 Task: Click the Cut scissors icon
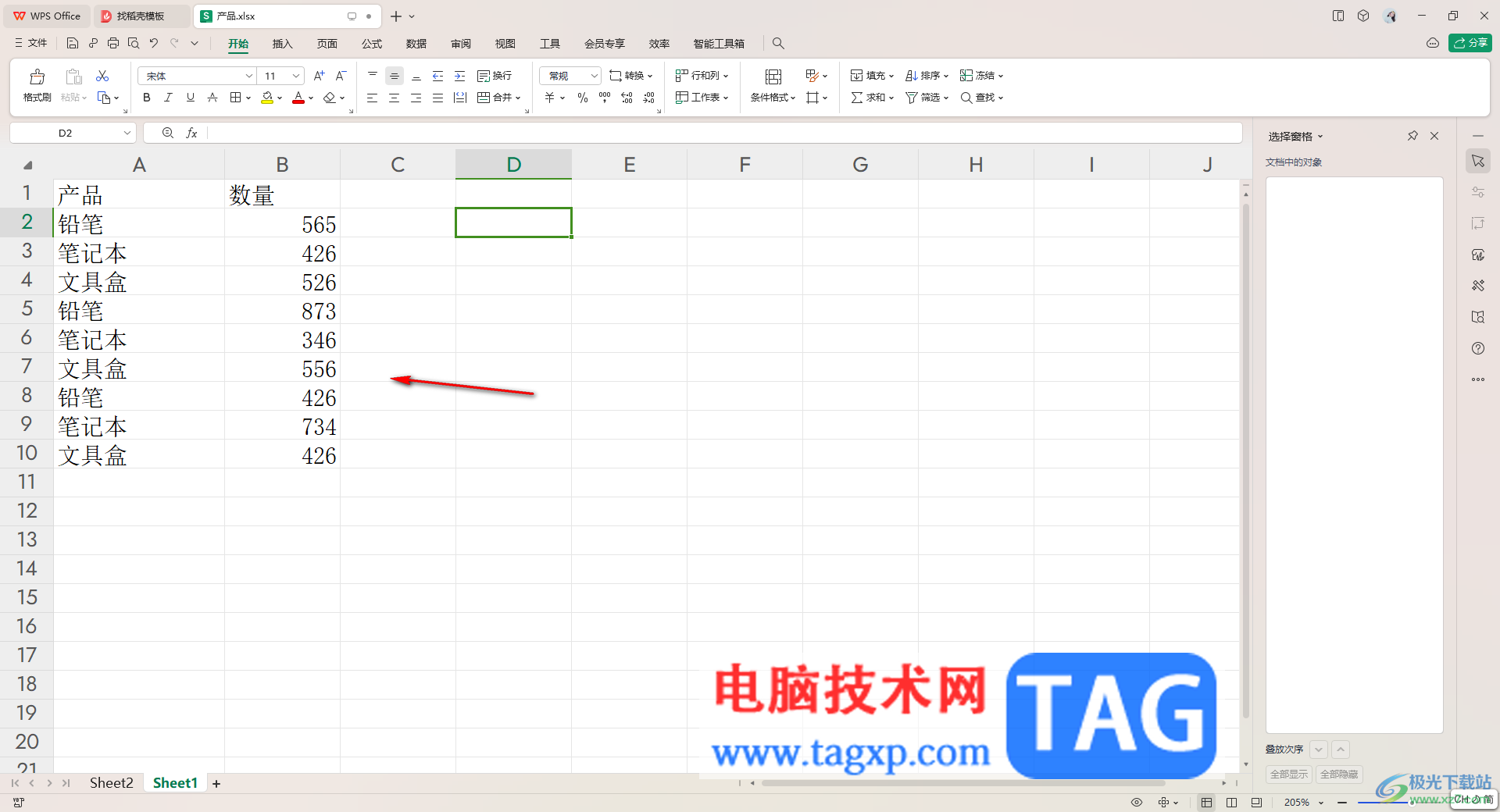102,76
